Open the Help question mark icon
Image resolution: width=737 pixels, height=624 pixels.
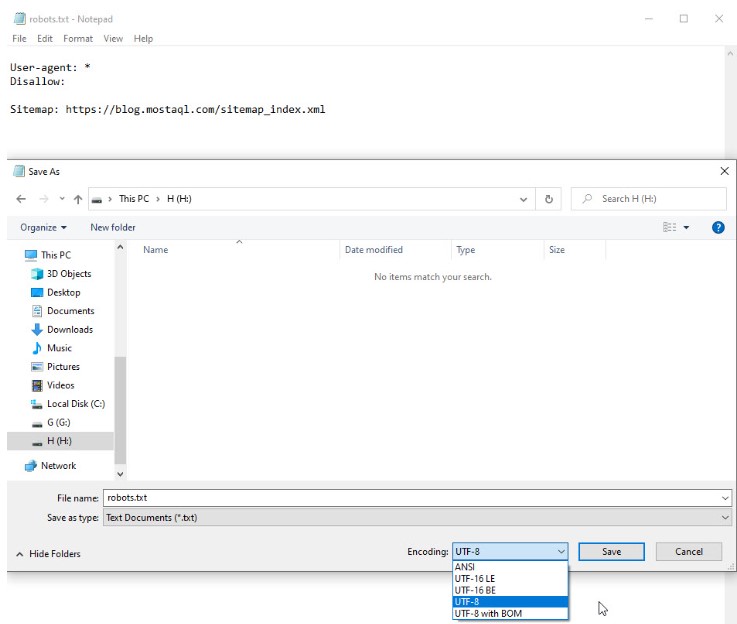pos(718,227)
